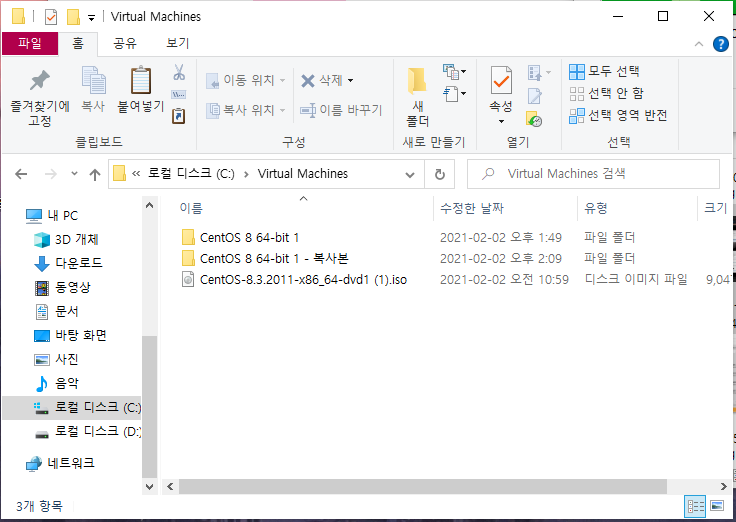Sort by 이름 column header
The image size is (736, 522).
(191, 208)
